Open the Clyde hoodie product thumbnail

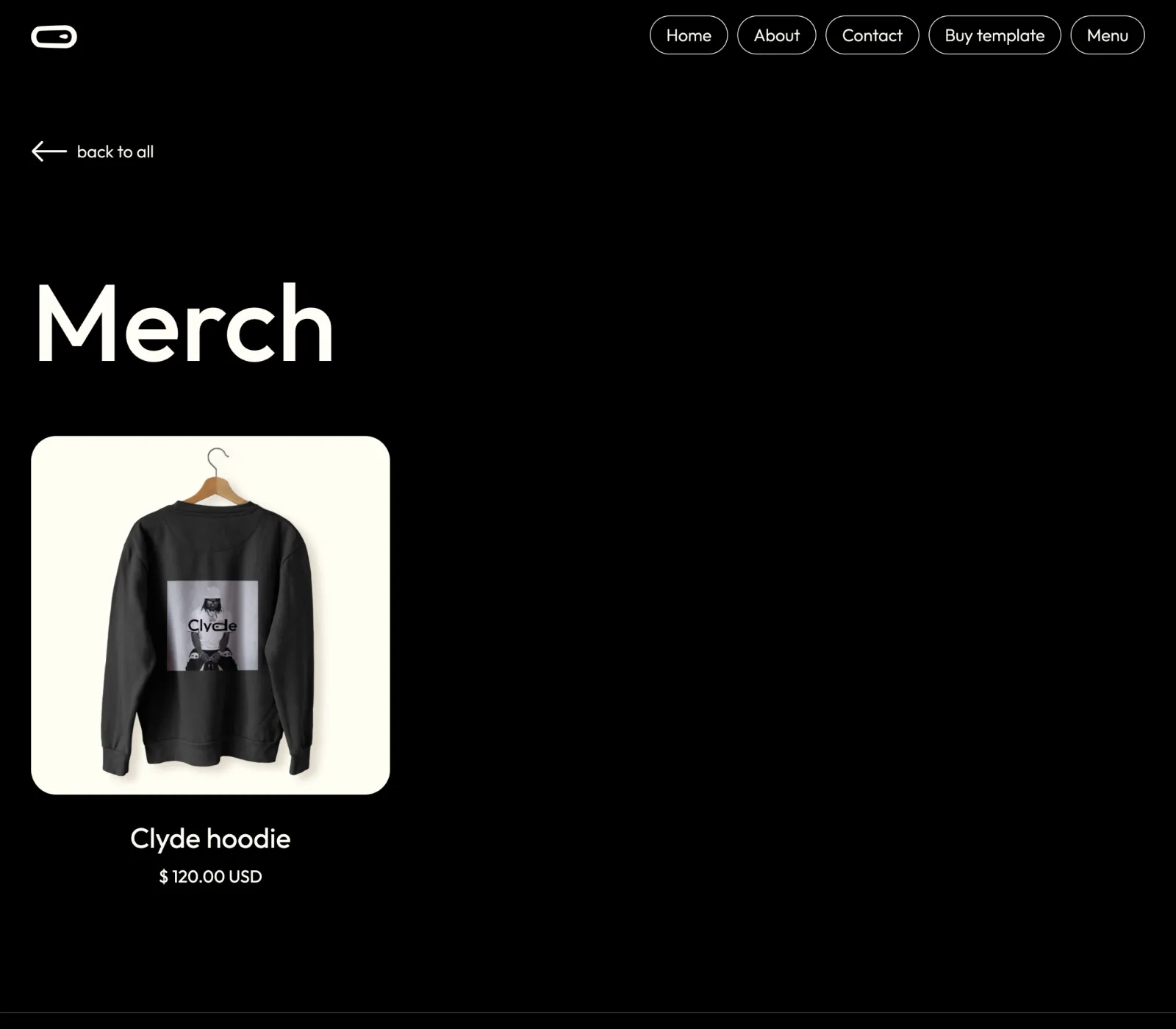point(210,615)
